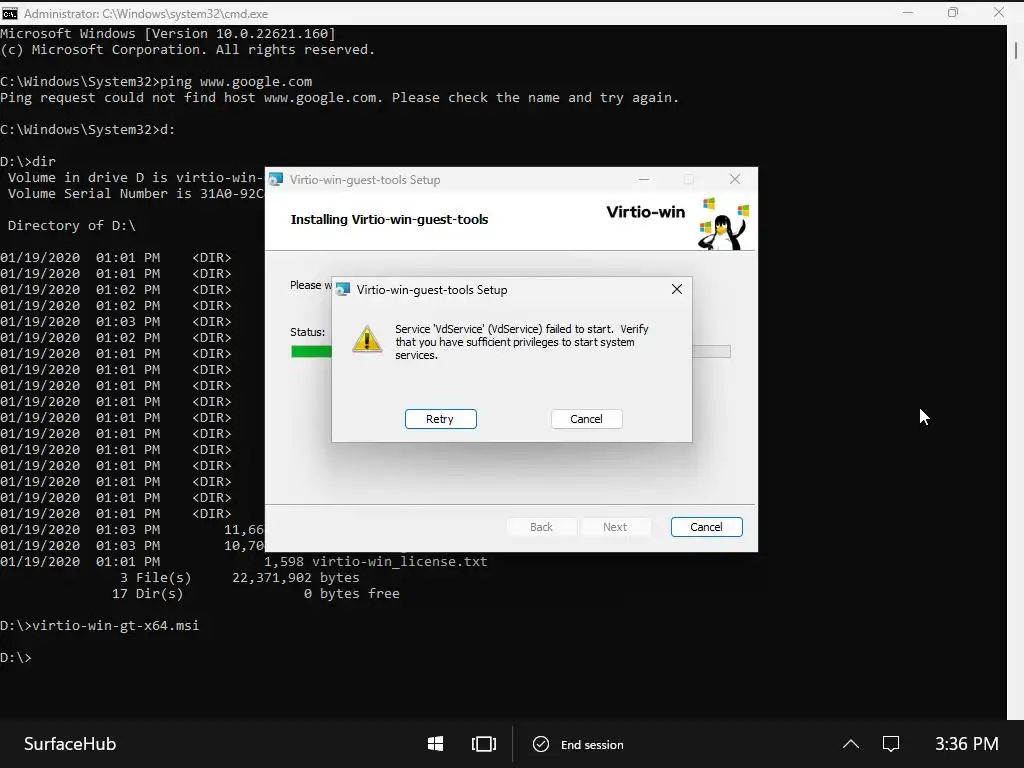1024x768 pixels.
Task: Click the Virtio-win penguin logo
Action: tap(724, 223)
